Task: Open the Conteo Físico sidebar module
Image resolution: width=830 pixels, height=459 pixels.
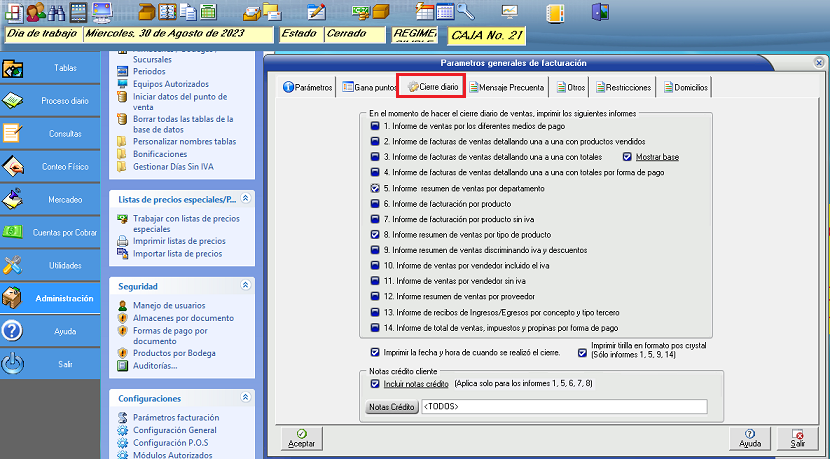Action: click(x=65, y=167)
